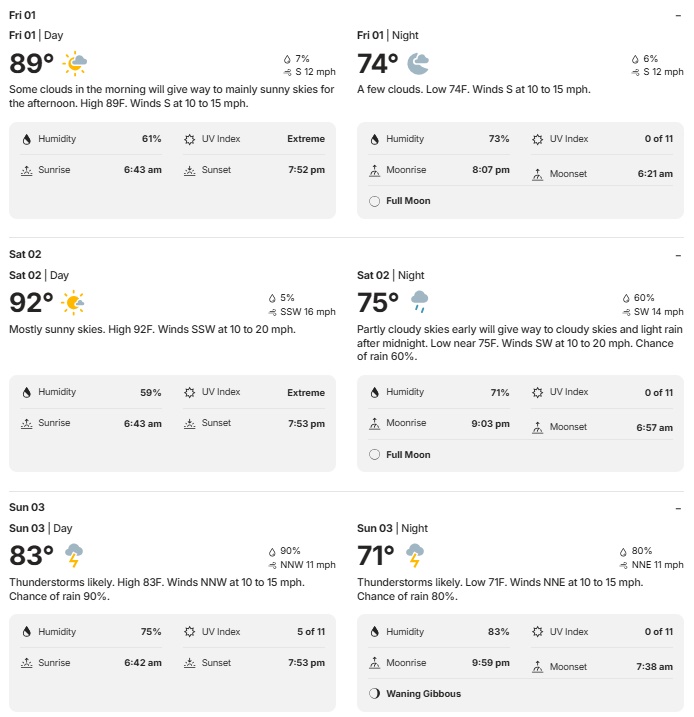Click the Sat 02 day humidity droplet icon
The image size is (694, 717).
(x=27, y=393)
